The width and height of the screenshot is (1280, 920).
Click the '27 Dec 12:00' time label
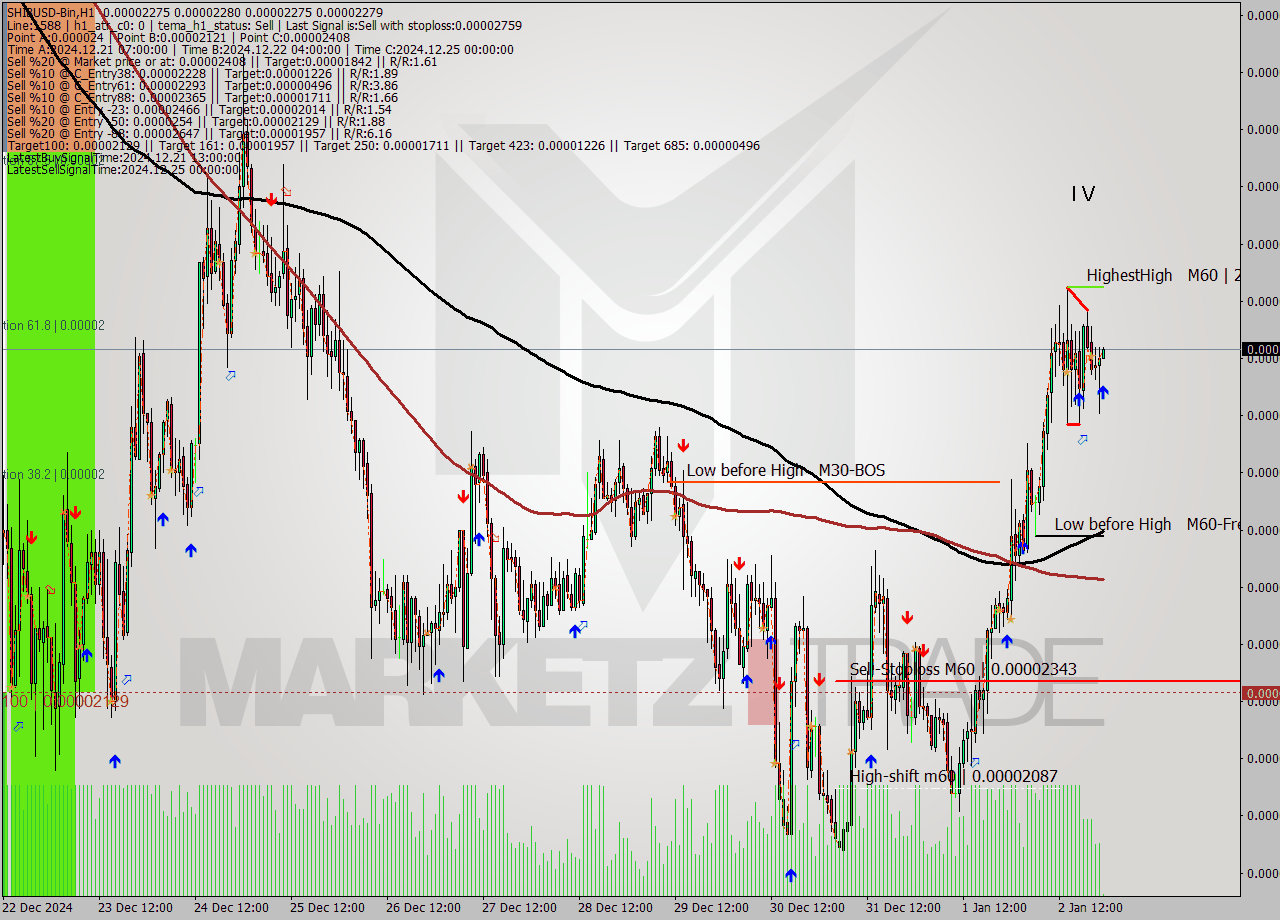(519, 908)
